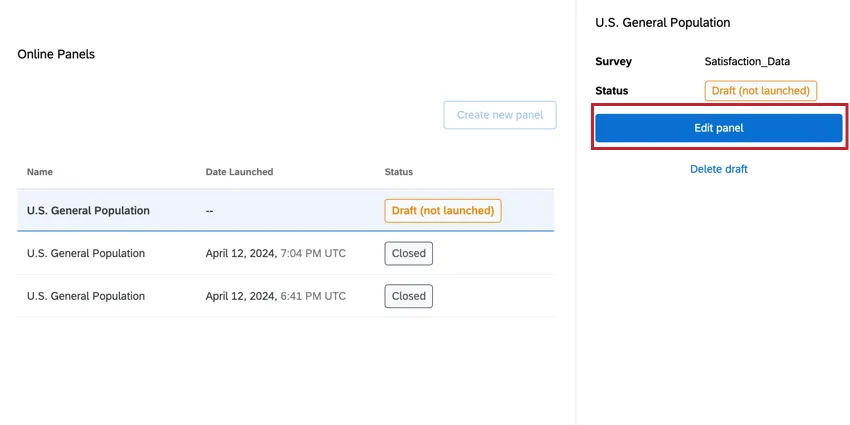850x425 pixels.
Task: Click the Draft (not launched) badge in the side panel
Action: (760, 91)
